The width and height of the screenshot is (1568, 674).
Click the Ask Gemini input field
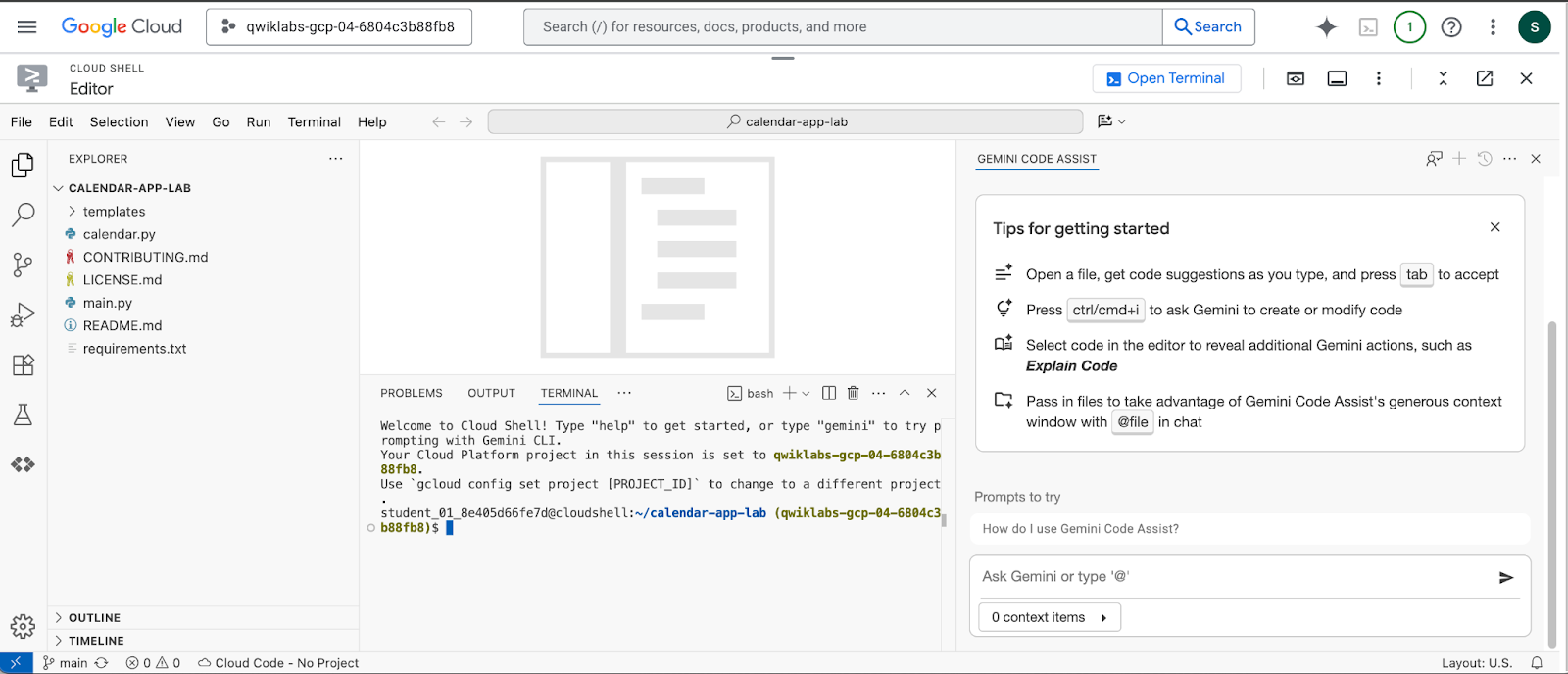coord(1230,577)
